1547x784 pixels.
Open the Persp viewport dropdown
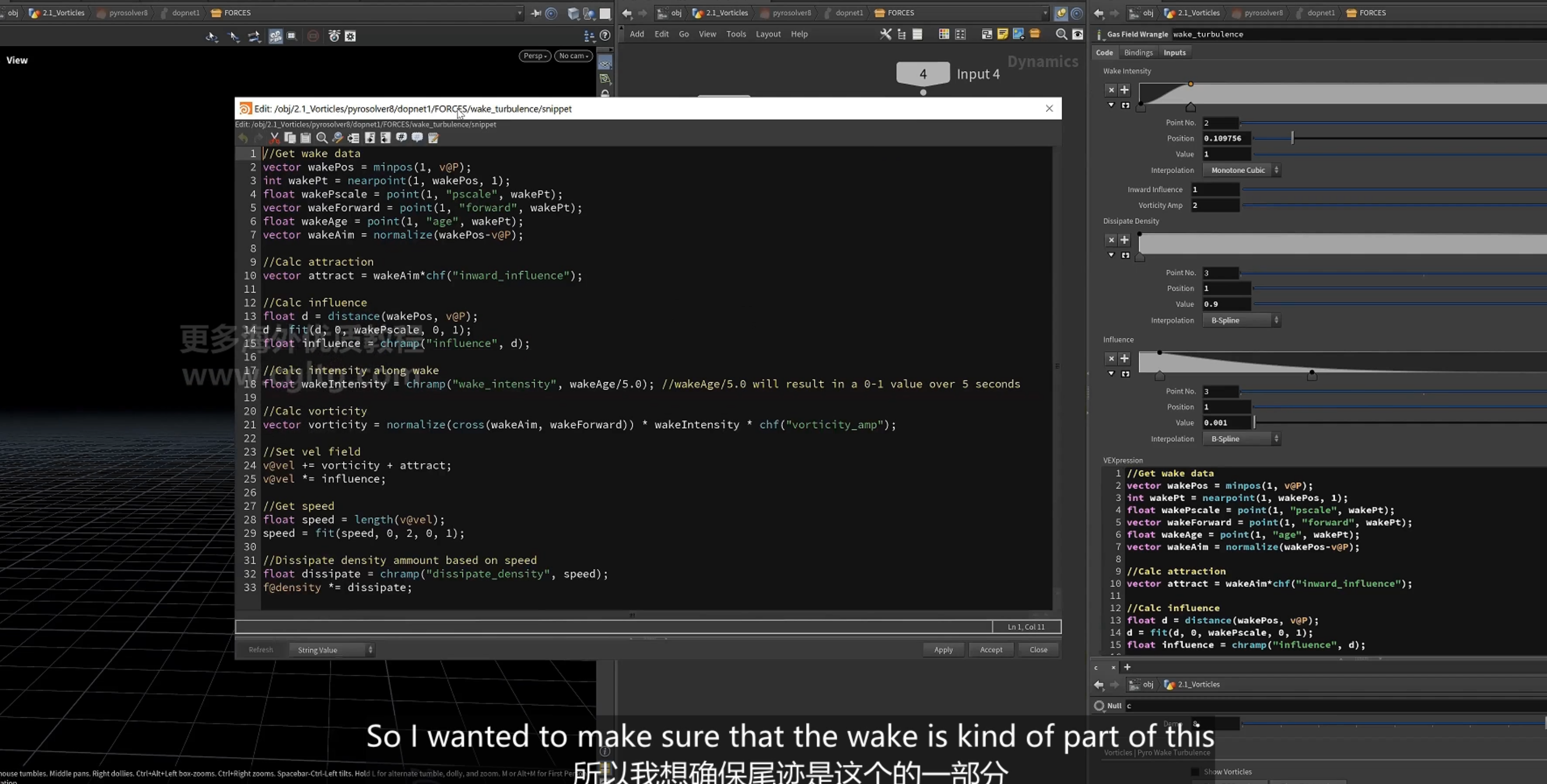point(535,56)
